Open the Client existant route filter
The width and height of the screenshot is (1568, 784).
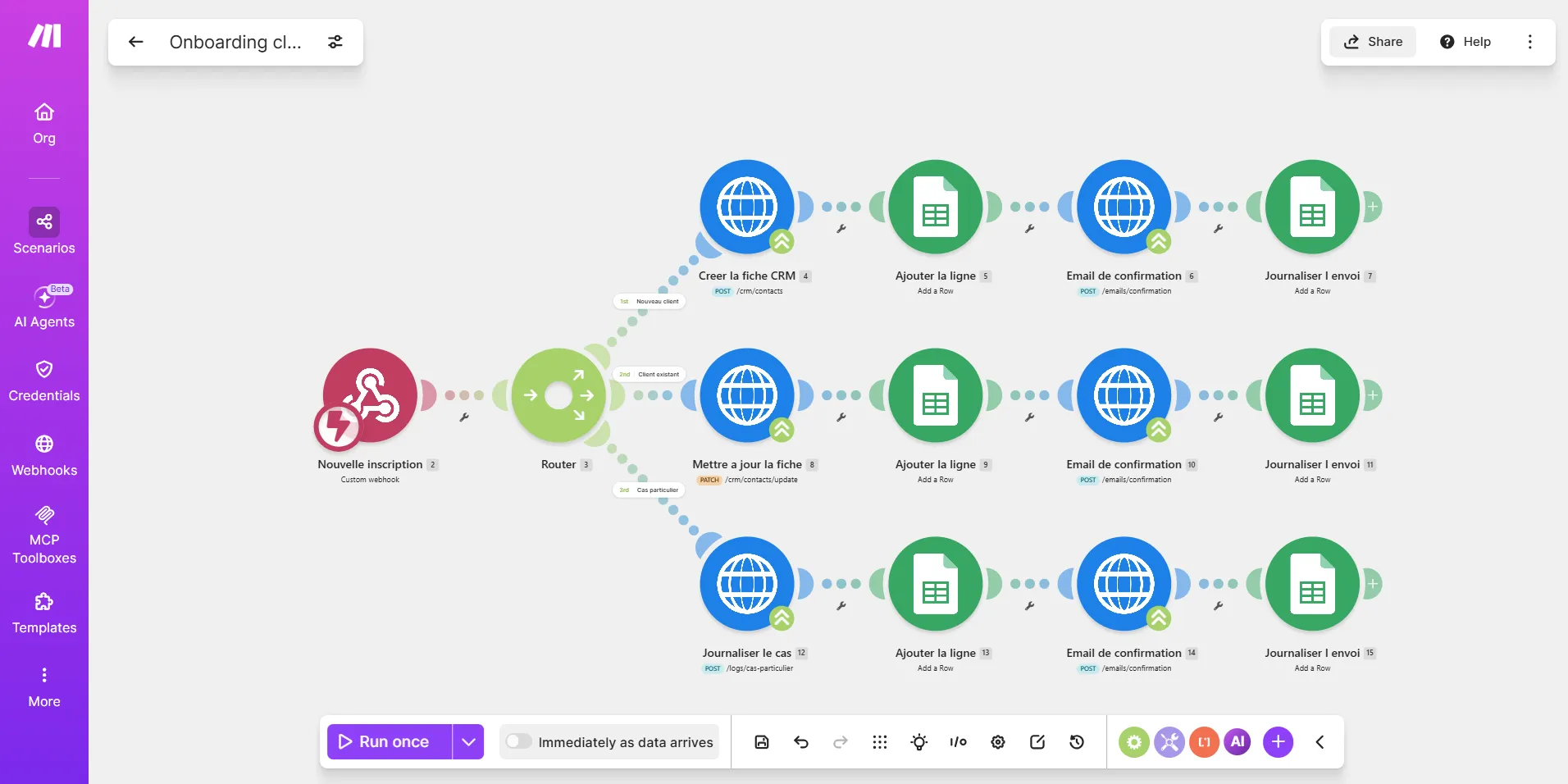pos(650,375)
